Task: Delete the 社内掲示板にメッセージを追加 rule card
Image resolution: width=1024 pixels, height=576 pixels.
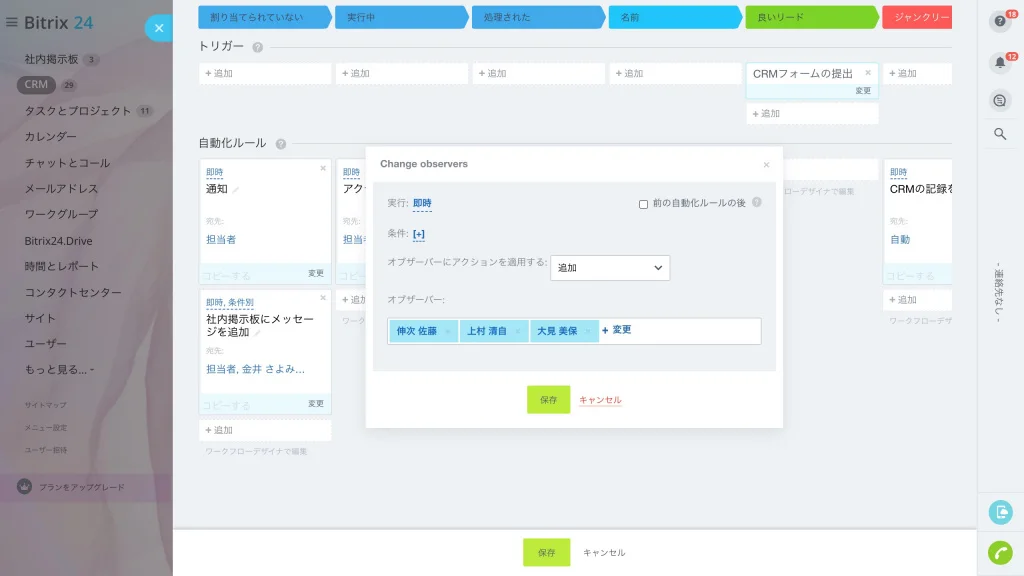Action: click(323, 298)
